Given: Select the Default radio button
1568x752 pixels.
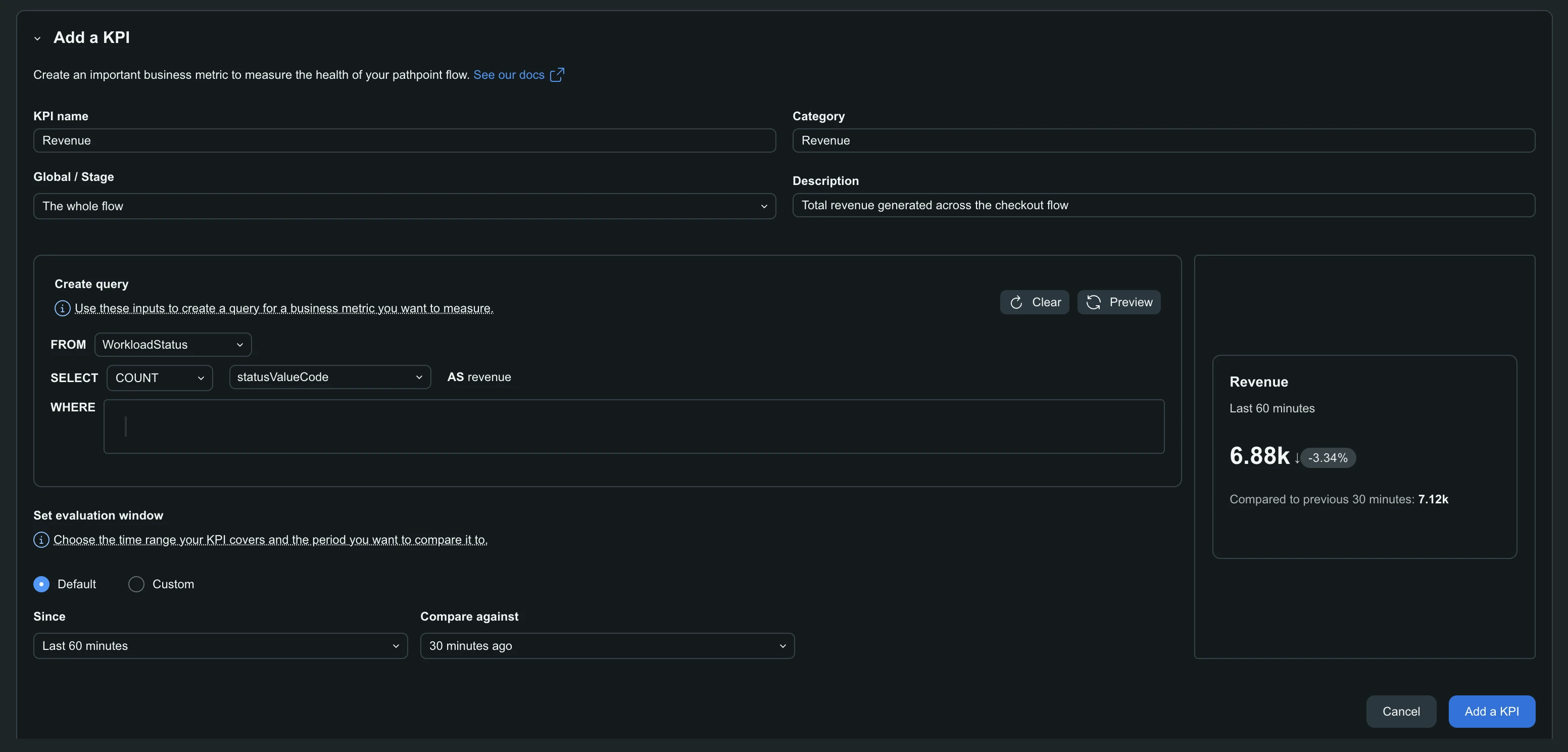Looking at the screenshot, I should coord(41,585).
